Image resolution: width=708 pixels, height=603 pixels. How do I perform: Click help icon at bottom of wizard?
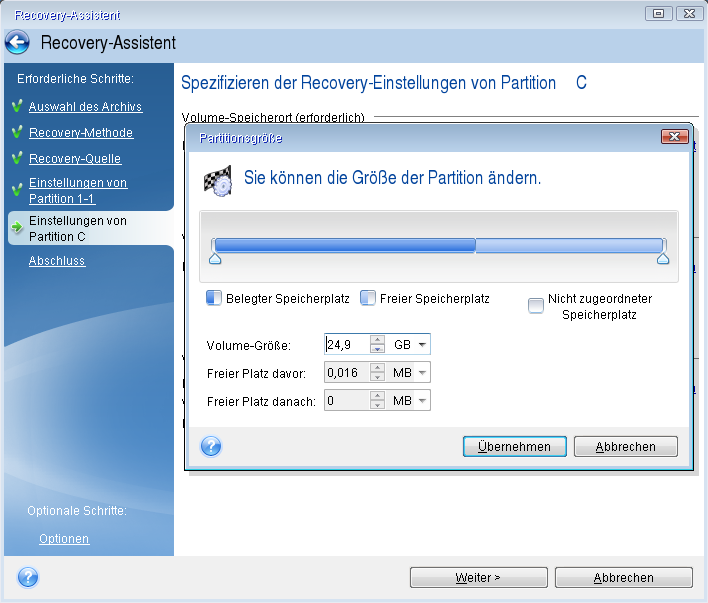point(28,577)
